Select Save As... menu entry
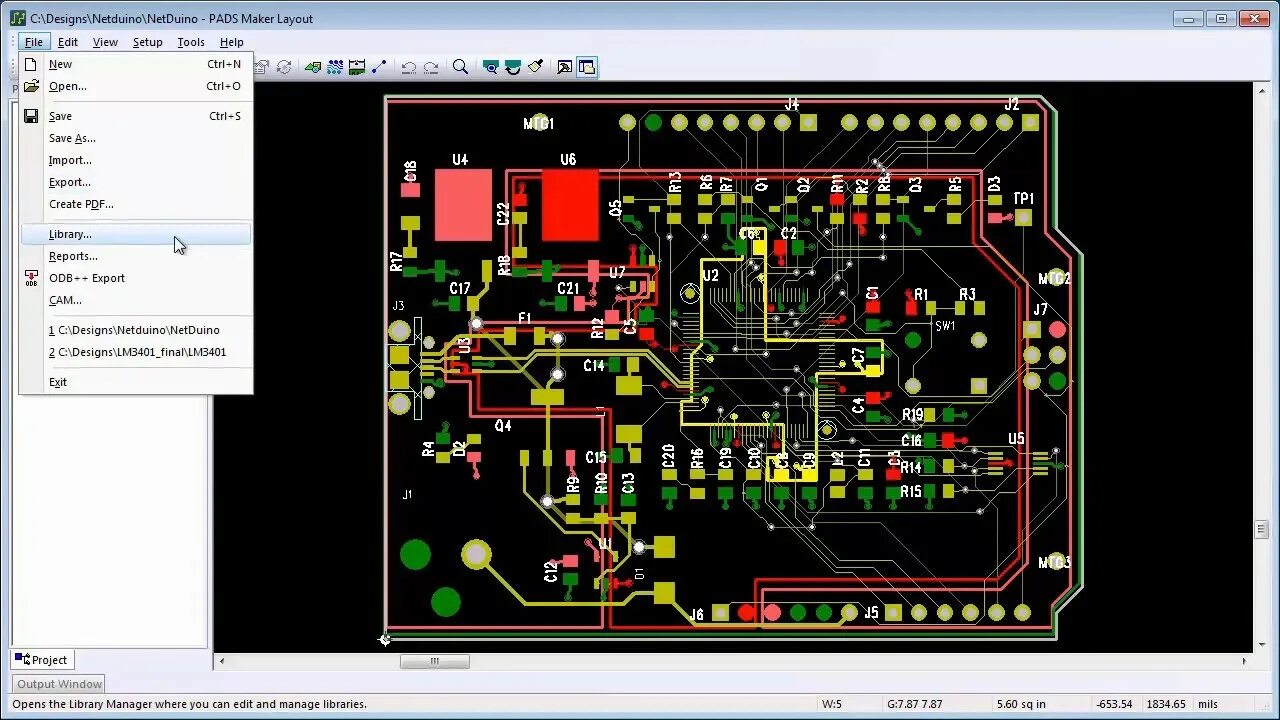1280x720 pixels. pos(135,138)
